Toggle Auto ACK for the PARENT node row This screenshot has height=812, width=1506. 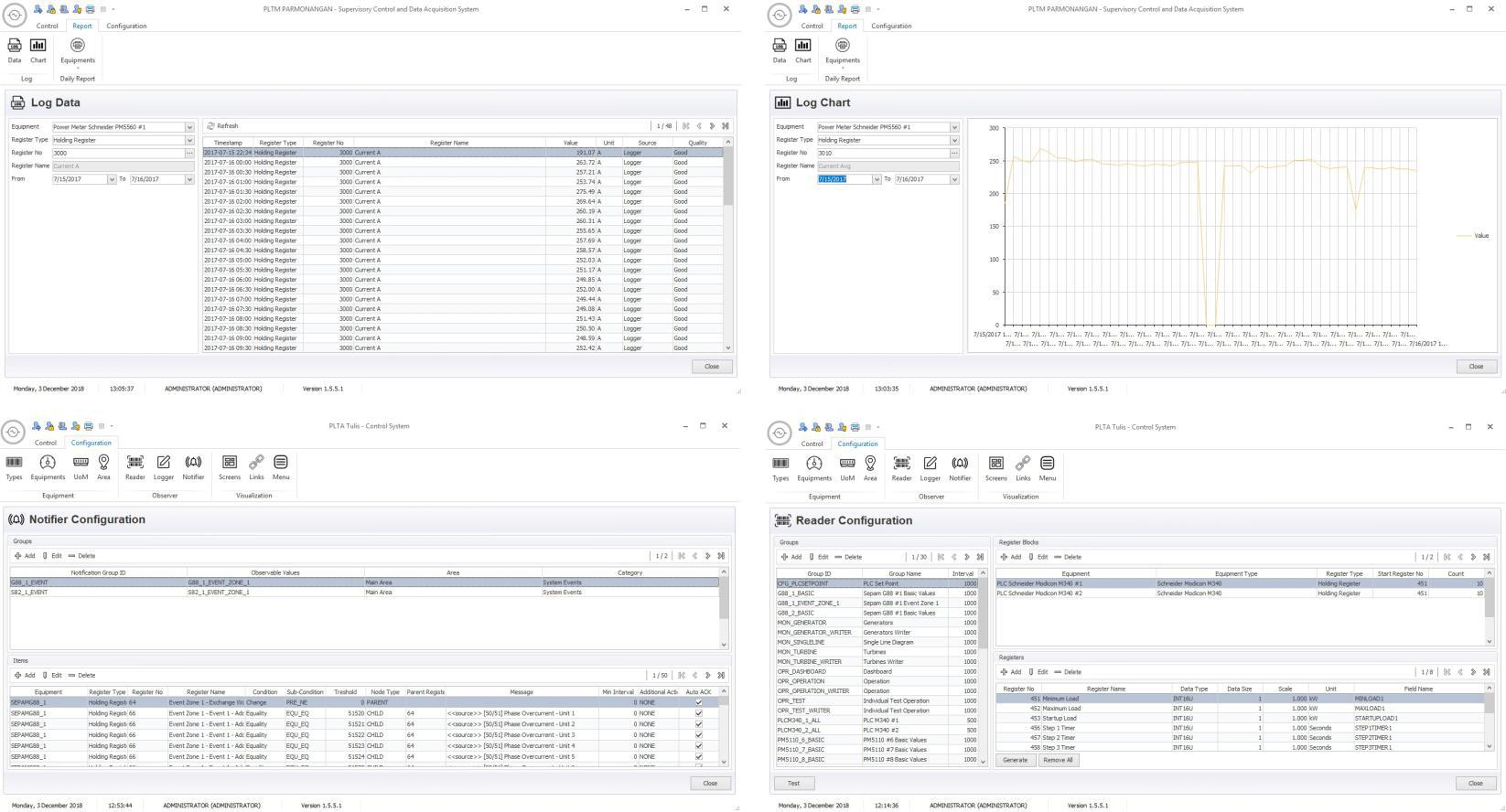click(699, 702)
